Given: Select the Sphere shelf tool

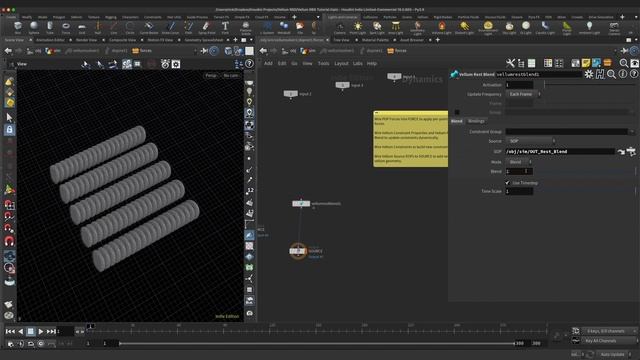Looking at the screenshot, I should coord(34,28).
